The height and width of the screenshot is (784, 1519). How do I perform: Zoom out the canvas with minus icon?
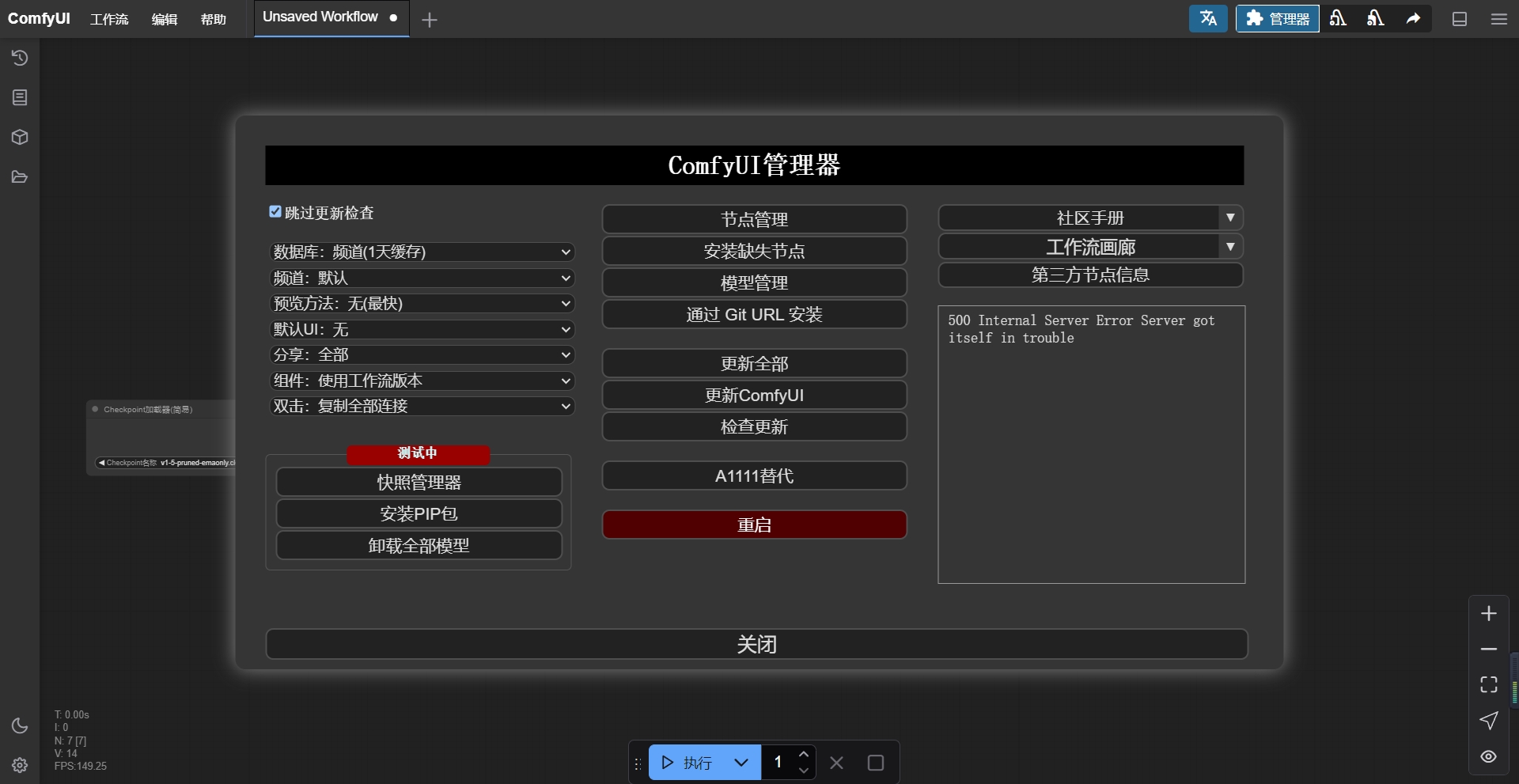pos(1489,649)
